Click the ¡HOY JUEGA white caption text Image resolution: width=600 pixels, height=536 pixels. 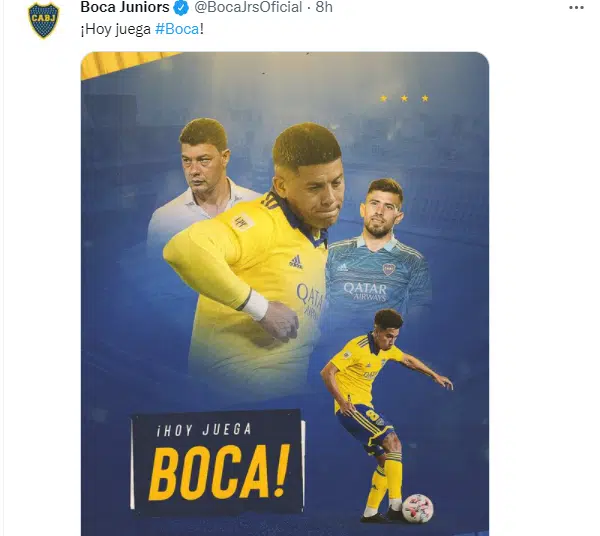point(204,430)
